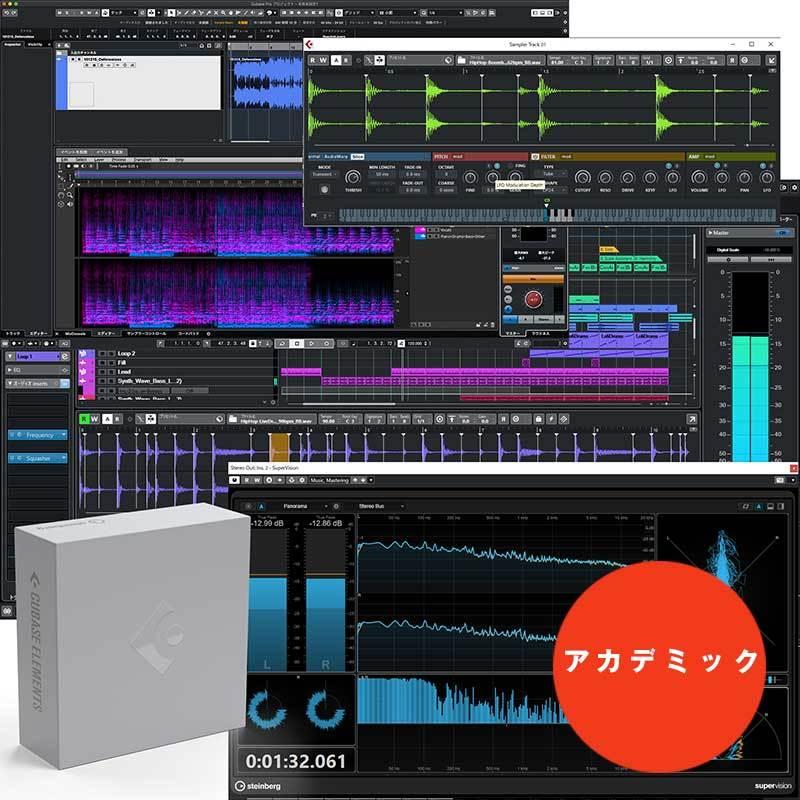The height and width of the screenshot is (800, 800).
Task: Click the THRESH knob
Action: coord(353,178)
